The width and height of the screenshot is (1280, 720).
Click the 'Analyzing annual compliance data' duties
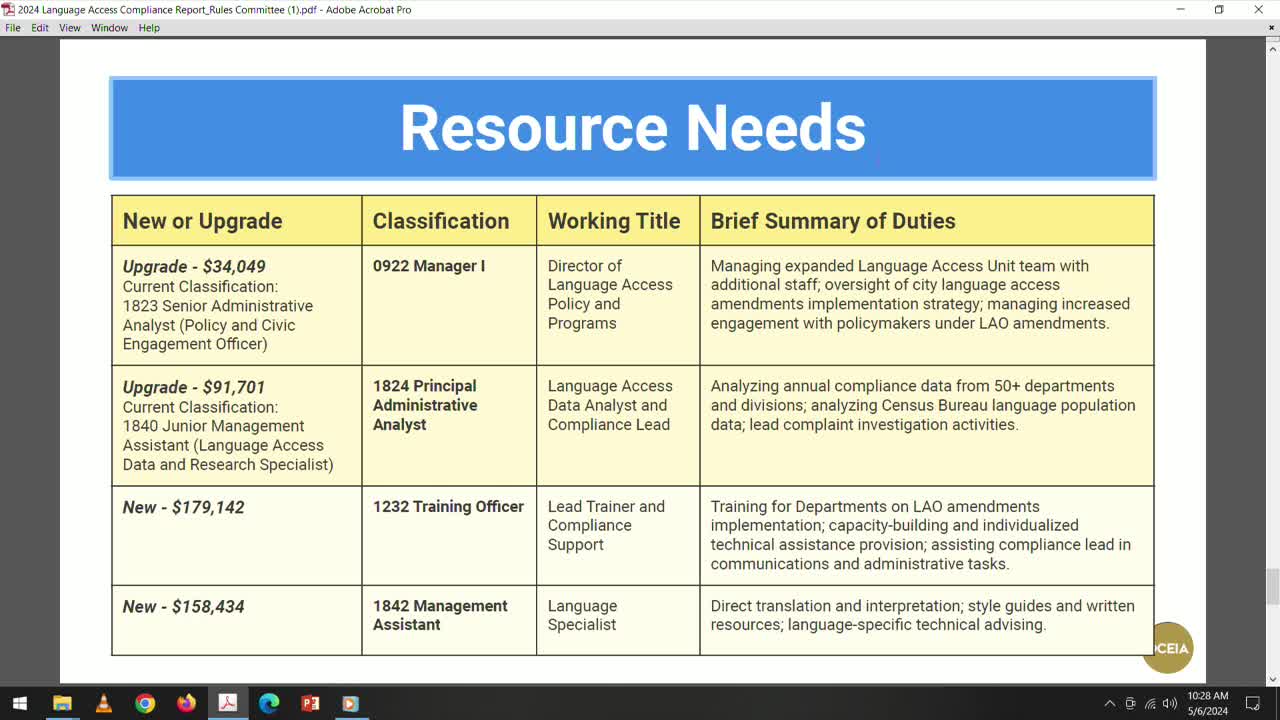point(923,405)
